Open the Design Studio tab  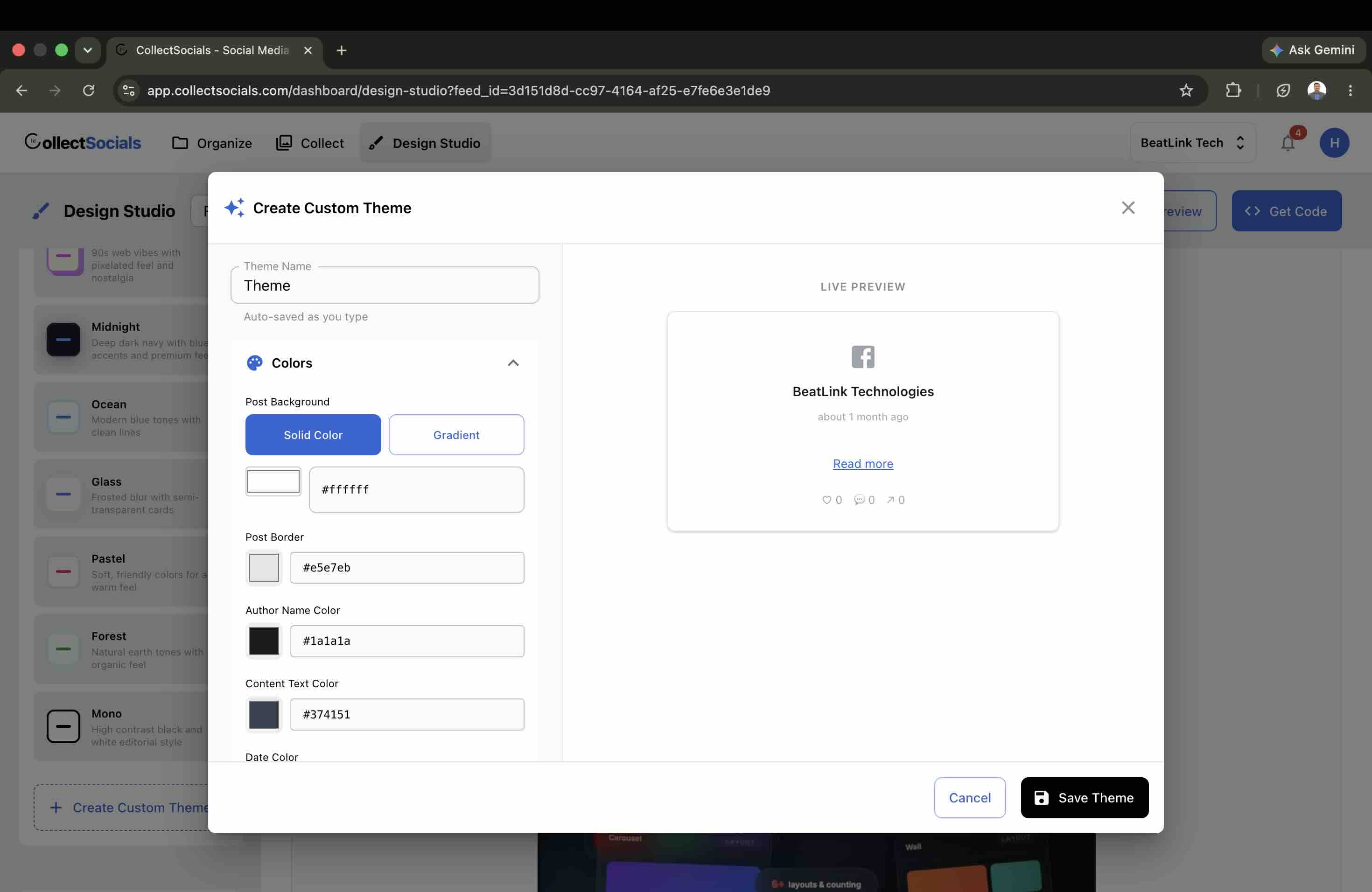(x=426, y=143)
